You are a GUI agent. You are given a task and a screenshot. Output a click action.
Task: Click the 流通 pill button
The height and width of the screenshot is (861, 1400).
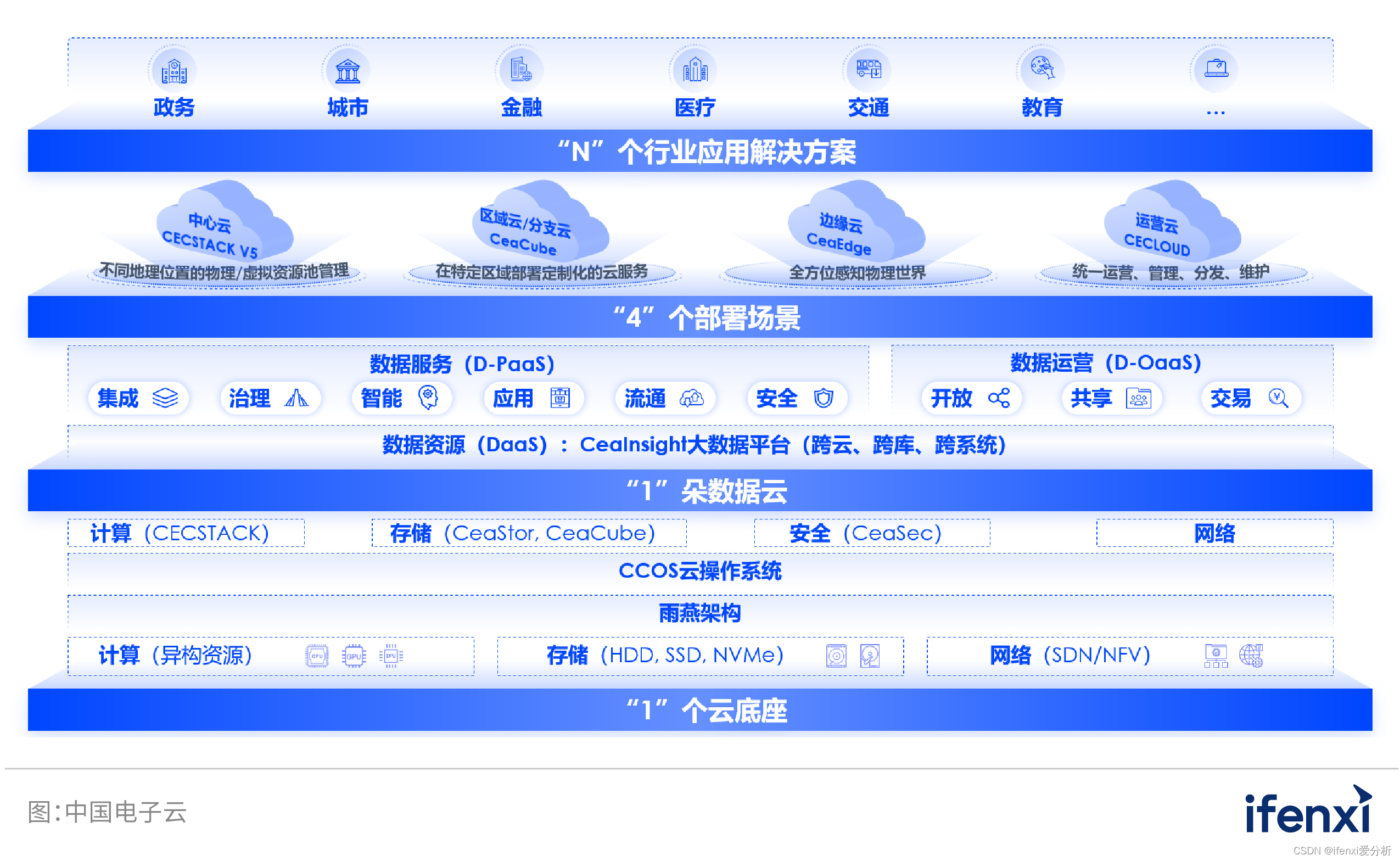pyautogui.click(x=665, y=398)
